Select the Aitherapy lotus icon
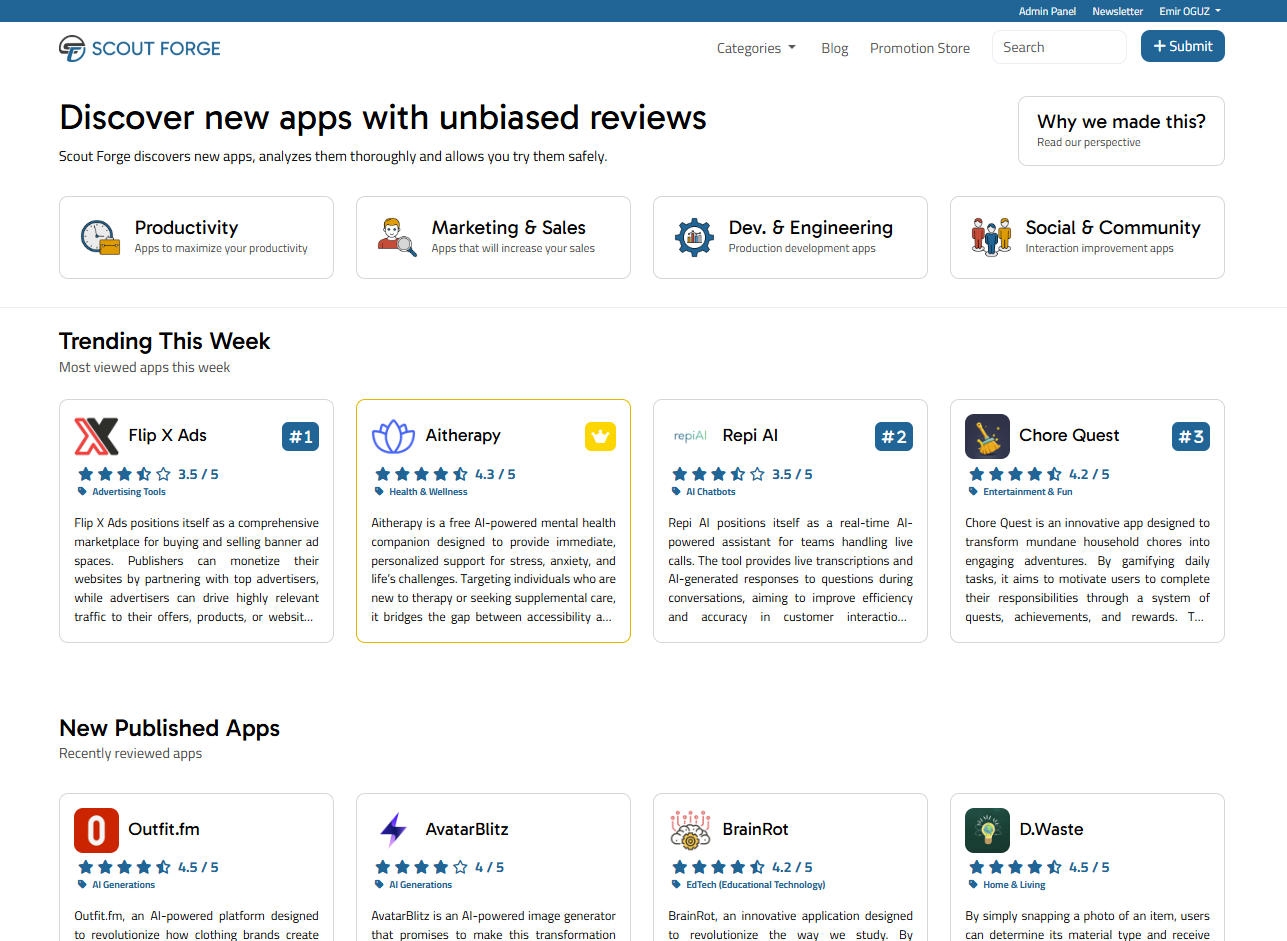Viewport: 1287px width, 941px height. click(x=393, y=436)
